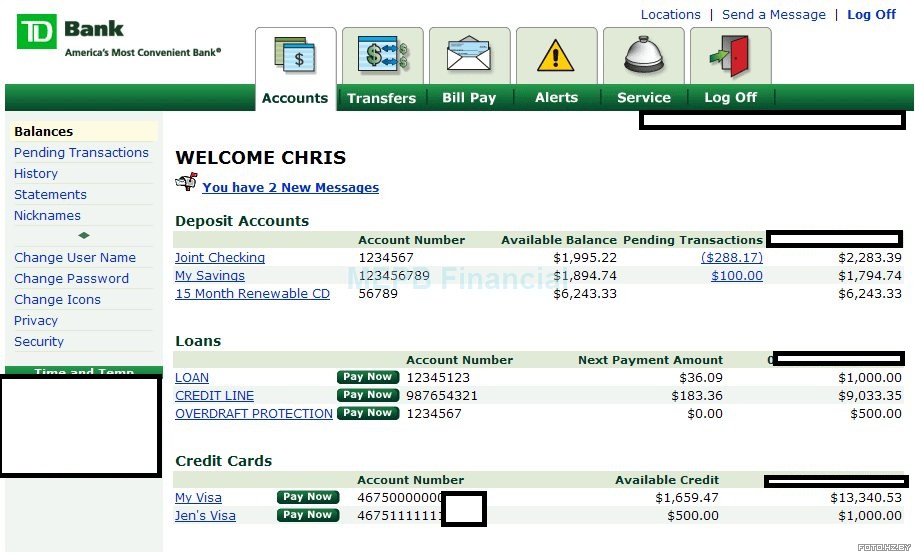
Task: Open the OVERDRAFT PROTECTION link
Action: click(254, 414)
